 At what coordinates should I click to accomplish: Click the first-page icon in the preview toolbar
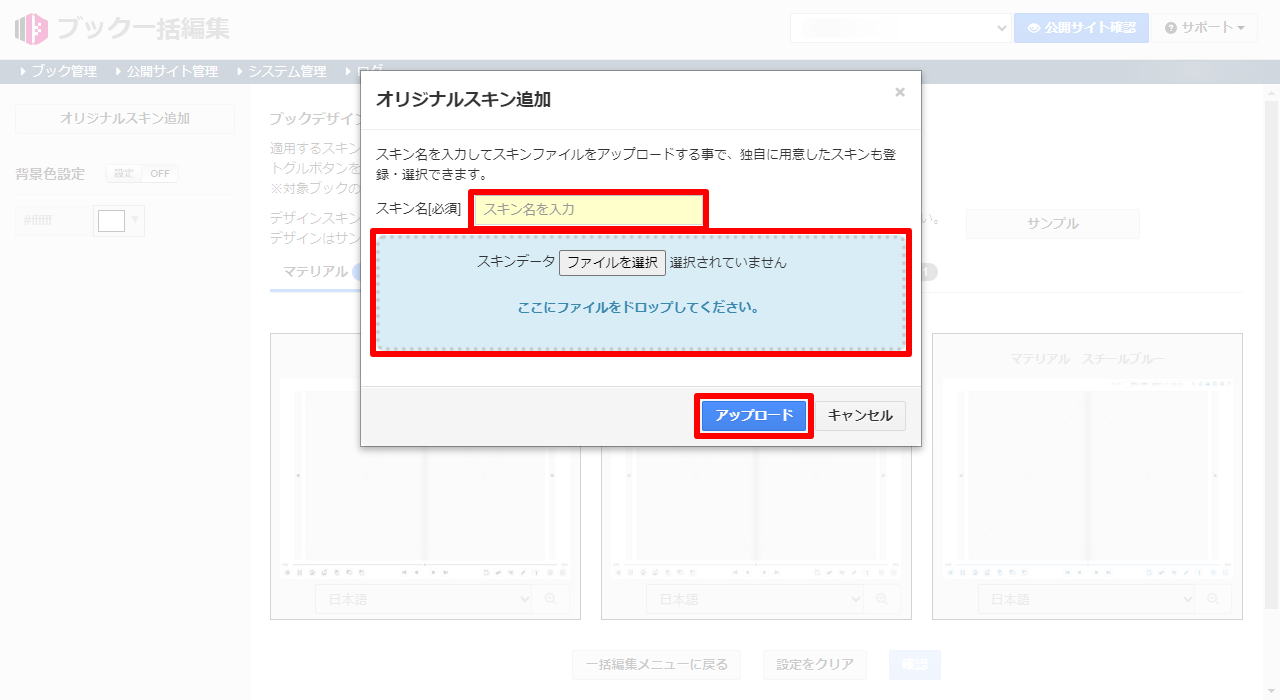(x=405, y=572)
